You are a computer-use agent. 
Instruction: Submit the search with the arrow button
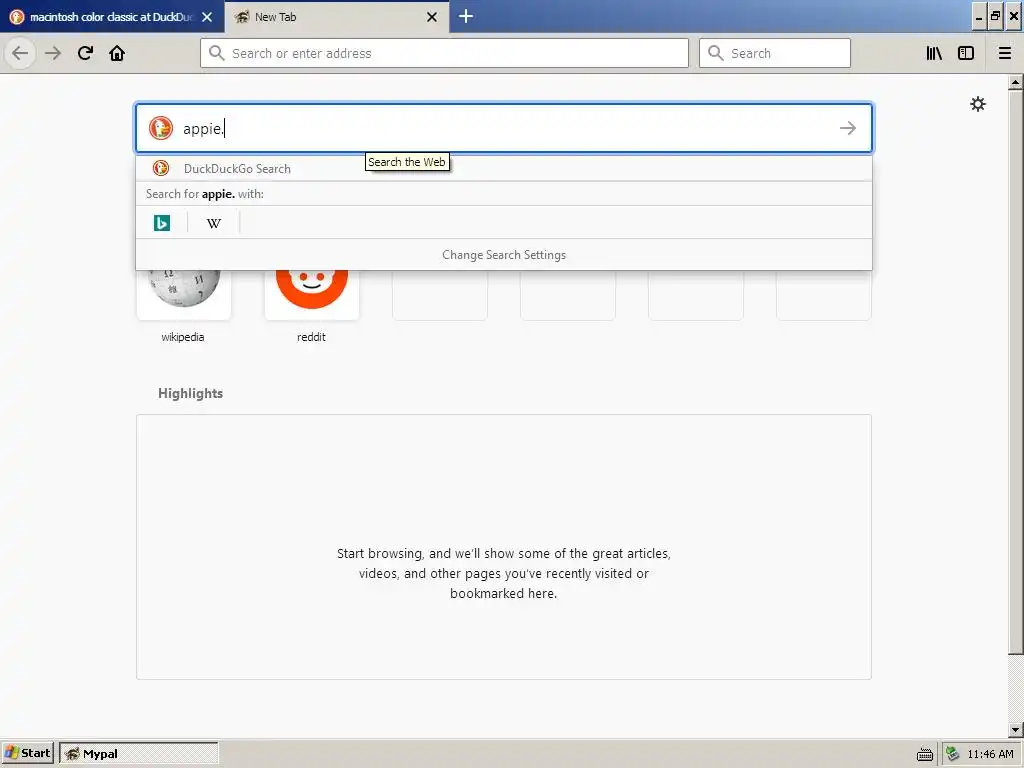[848, 128]
